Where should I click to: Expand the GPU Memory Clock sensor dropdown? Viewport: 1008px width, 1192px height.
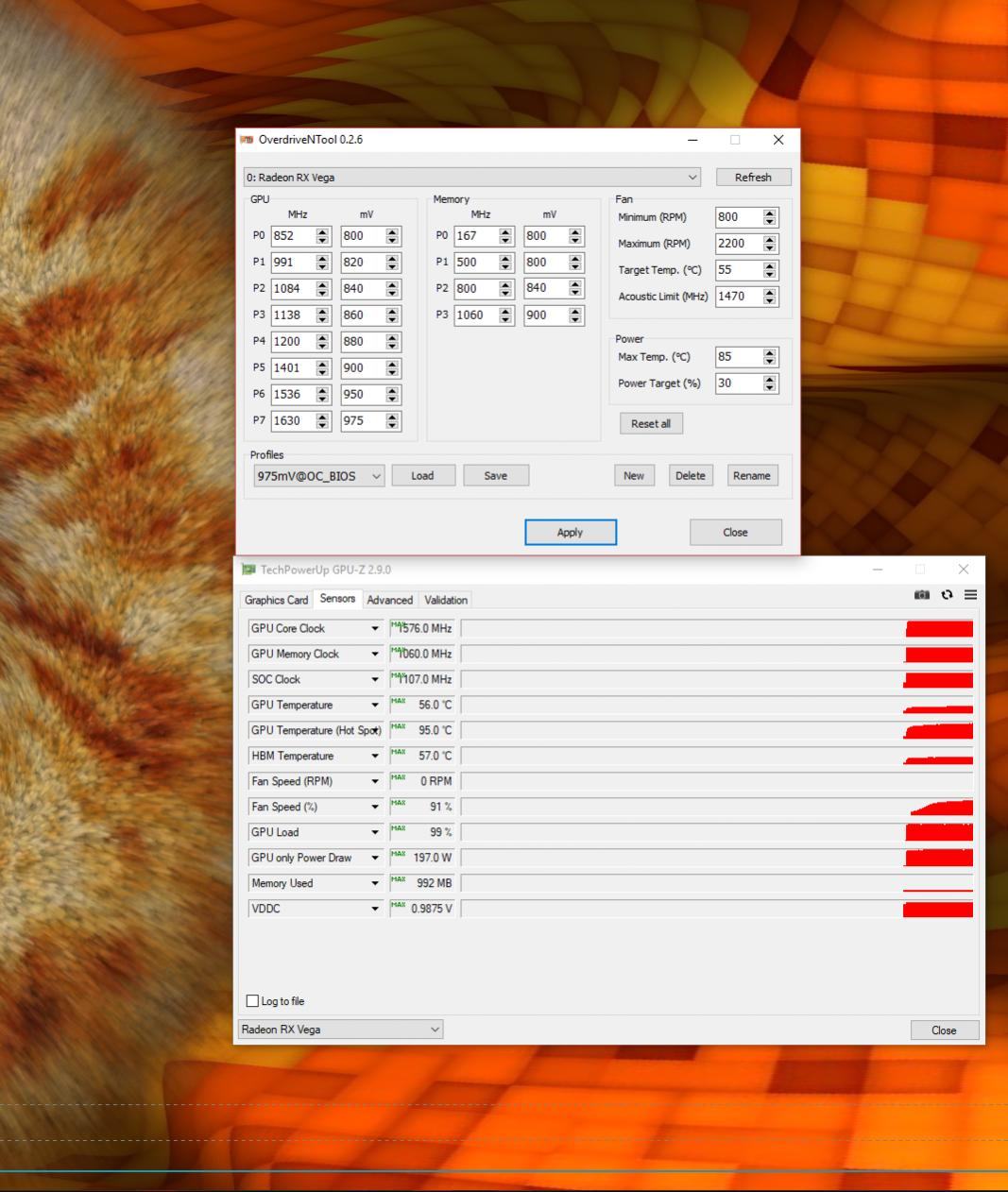coord(375,654)
